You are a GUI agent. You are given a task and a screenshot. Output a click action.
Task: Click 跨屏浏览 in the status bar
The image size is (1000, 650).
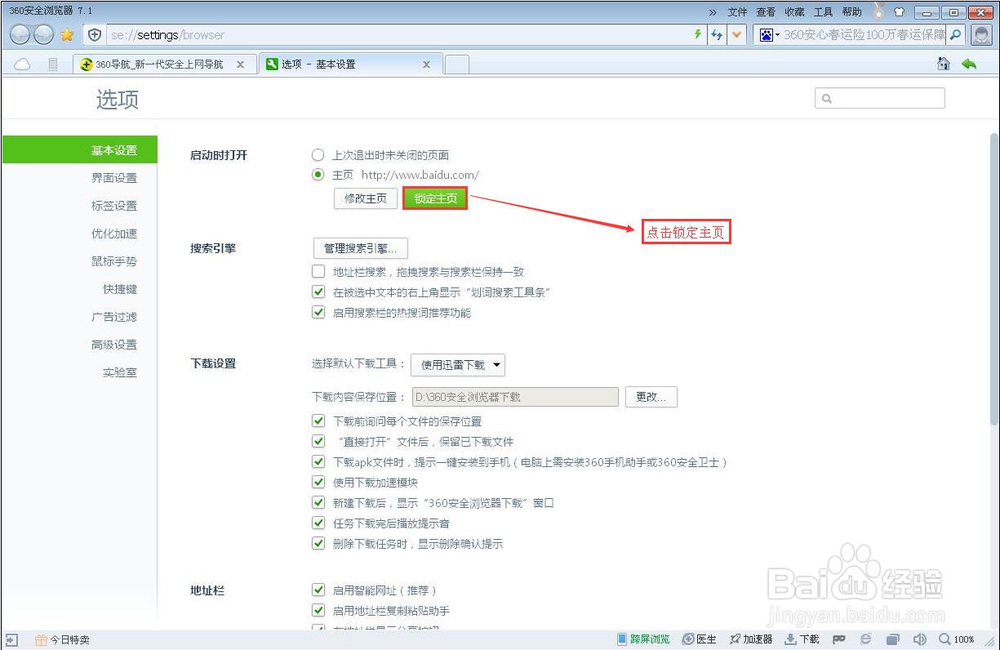tap(643, 639)
